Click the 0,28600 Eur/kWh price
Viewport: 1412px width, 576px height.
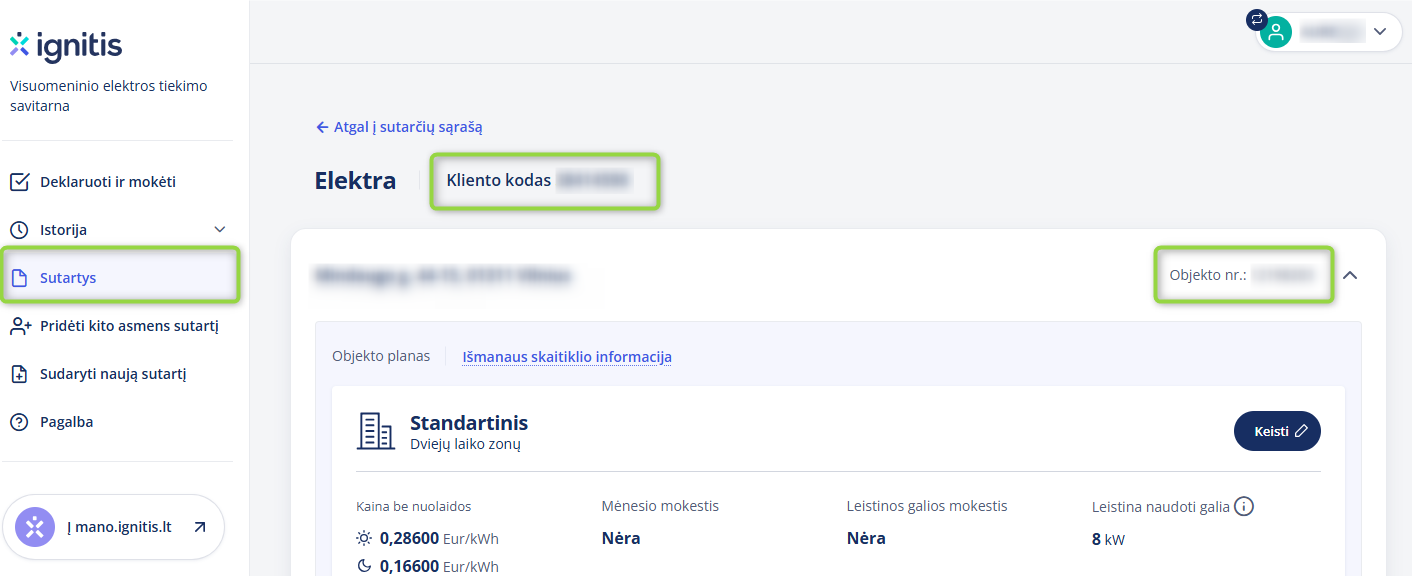pos(439,538)
